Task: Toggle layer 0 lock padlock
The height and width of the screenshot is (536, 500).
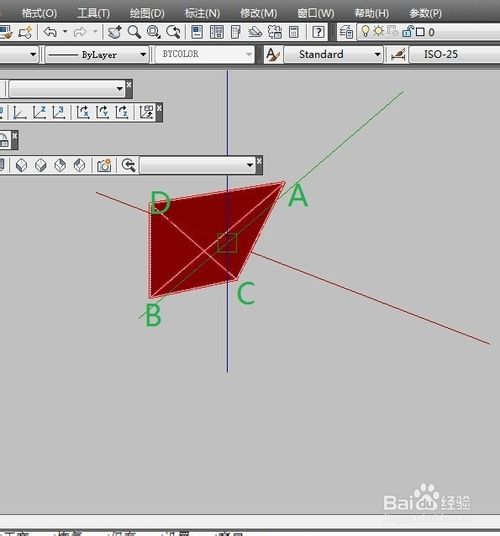Action: (x=408, y=31)
